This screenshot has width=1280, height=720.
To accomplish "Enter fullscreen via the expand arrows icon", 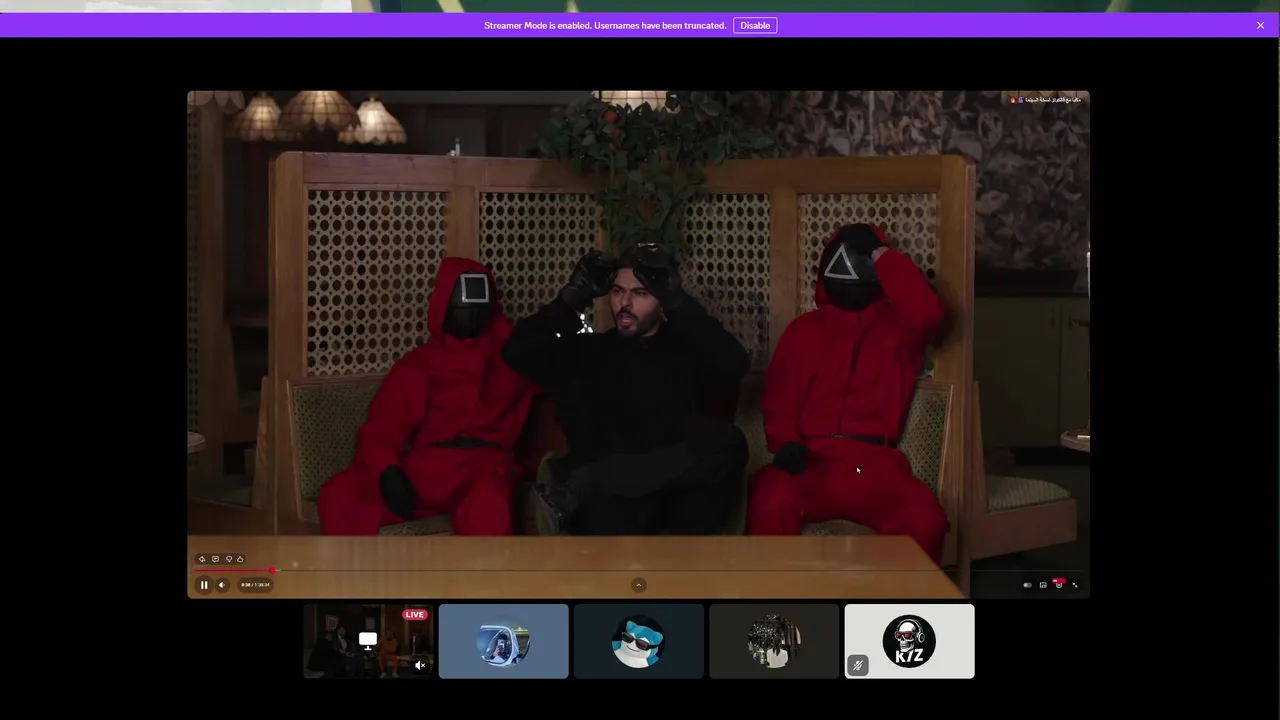I will [x=1075, y=585].
